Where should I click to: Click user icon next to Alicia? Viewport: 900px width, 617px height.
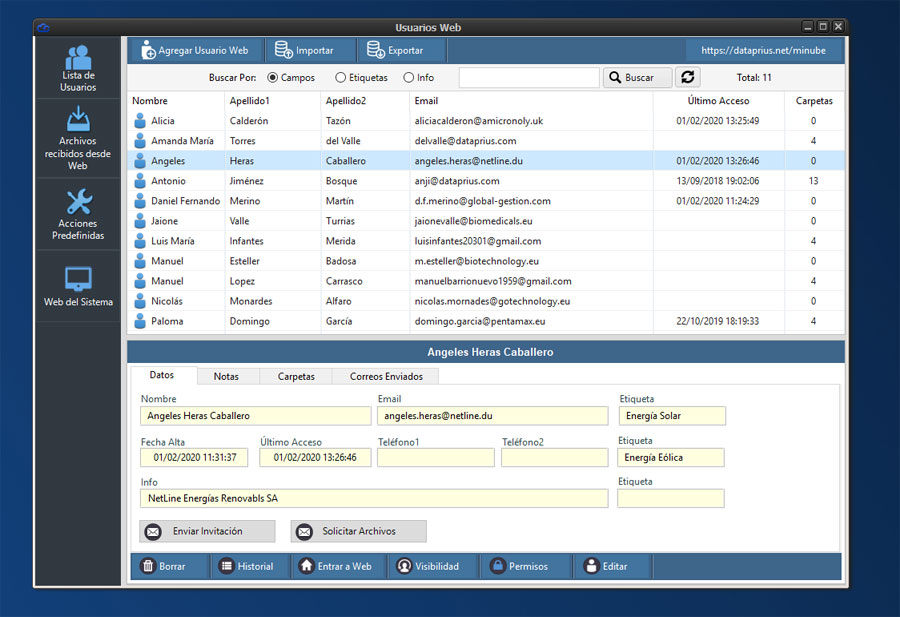(x=139, y=121)
